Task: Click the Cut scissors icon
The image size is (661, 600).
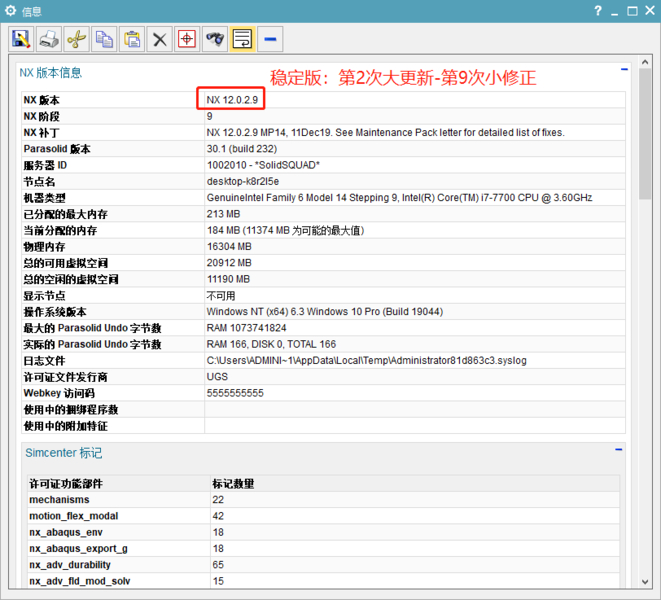Action: click(76, 39)
